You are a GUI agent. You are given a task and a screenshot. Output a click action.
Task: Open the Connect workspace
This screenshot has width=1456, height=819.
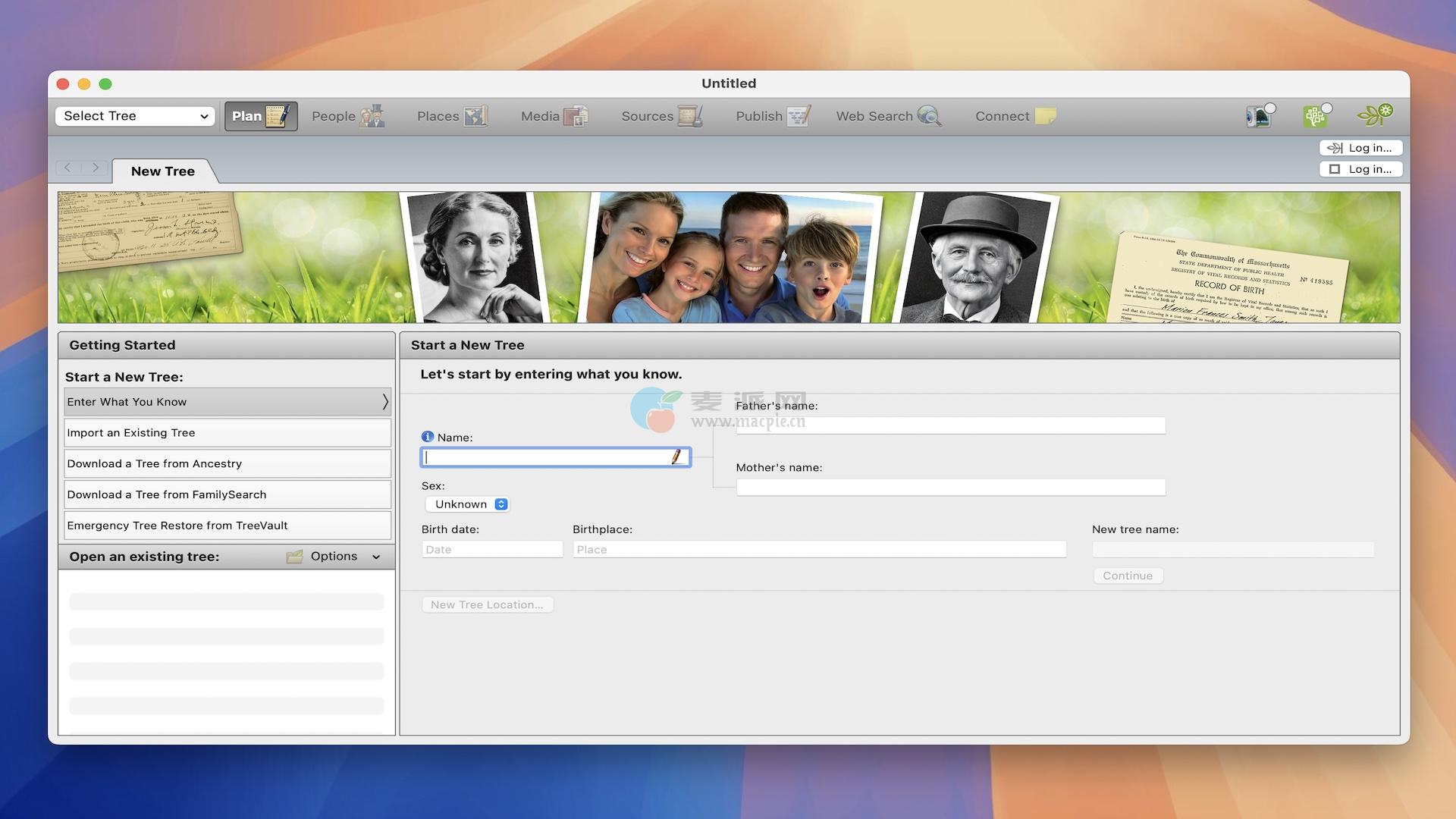(1015, 116)
